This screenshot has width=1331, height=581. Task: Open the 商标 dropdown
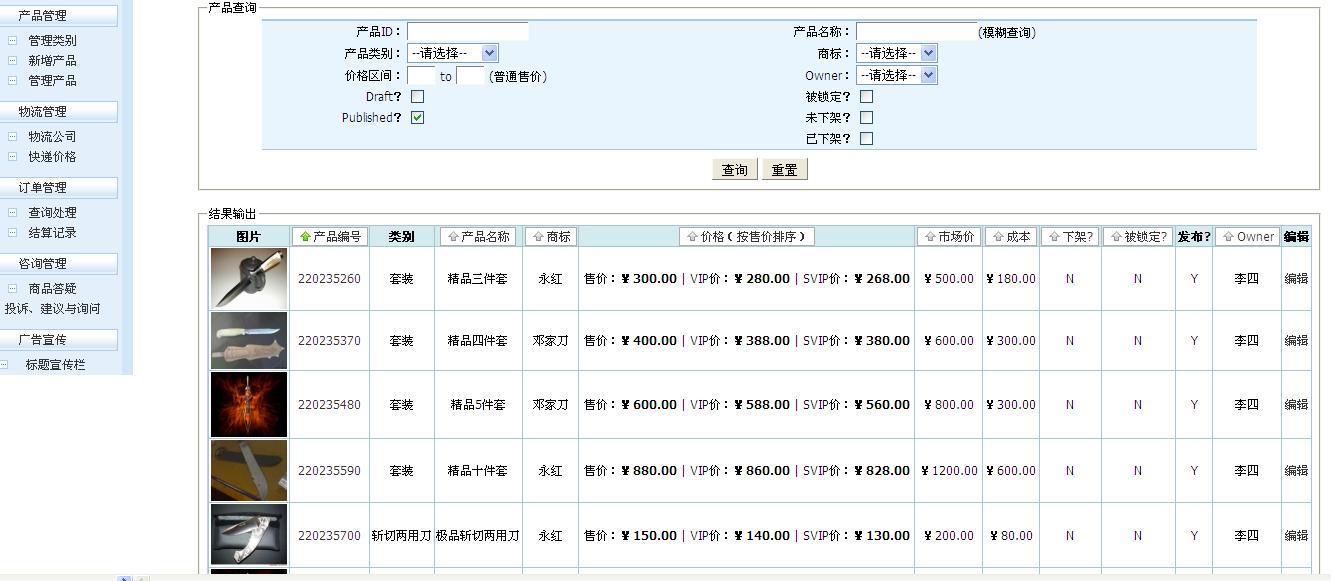(x=896, y=54)
